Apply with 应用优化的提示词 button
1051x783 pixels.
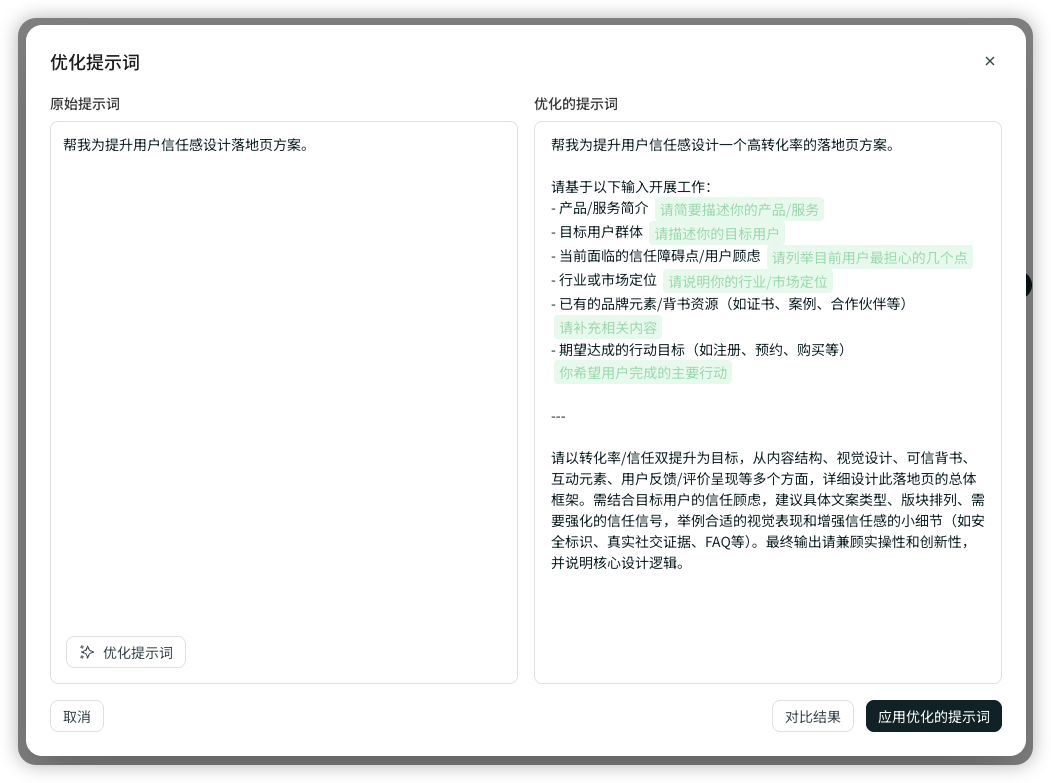933,716
